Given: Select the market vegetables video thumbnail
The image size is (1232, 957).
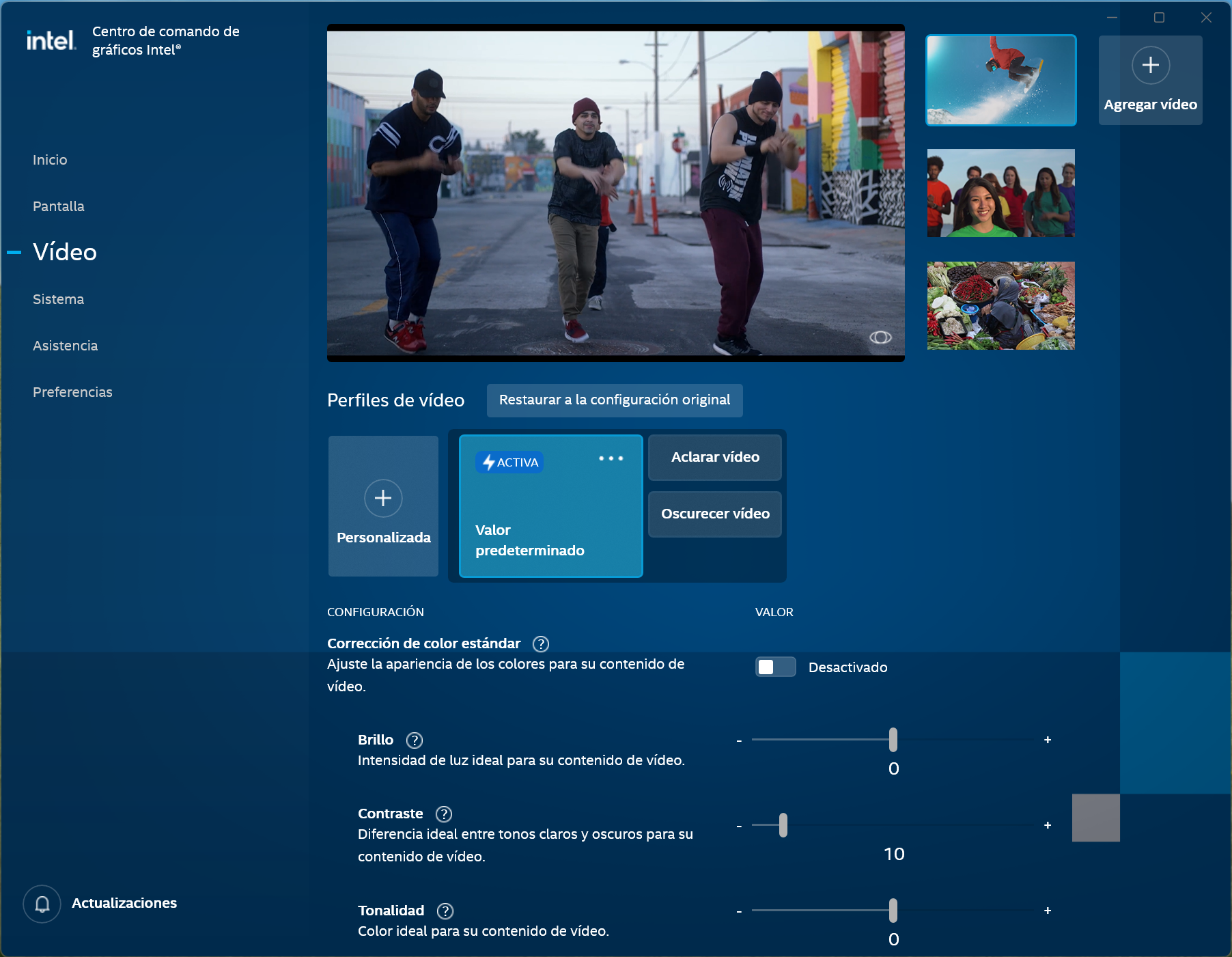Looking at the screenshot, I should coord(1000,306).
